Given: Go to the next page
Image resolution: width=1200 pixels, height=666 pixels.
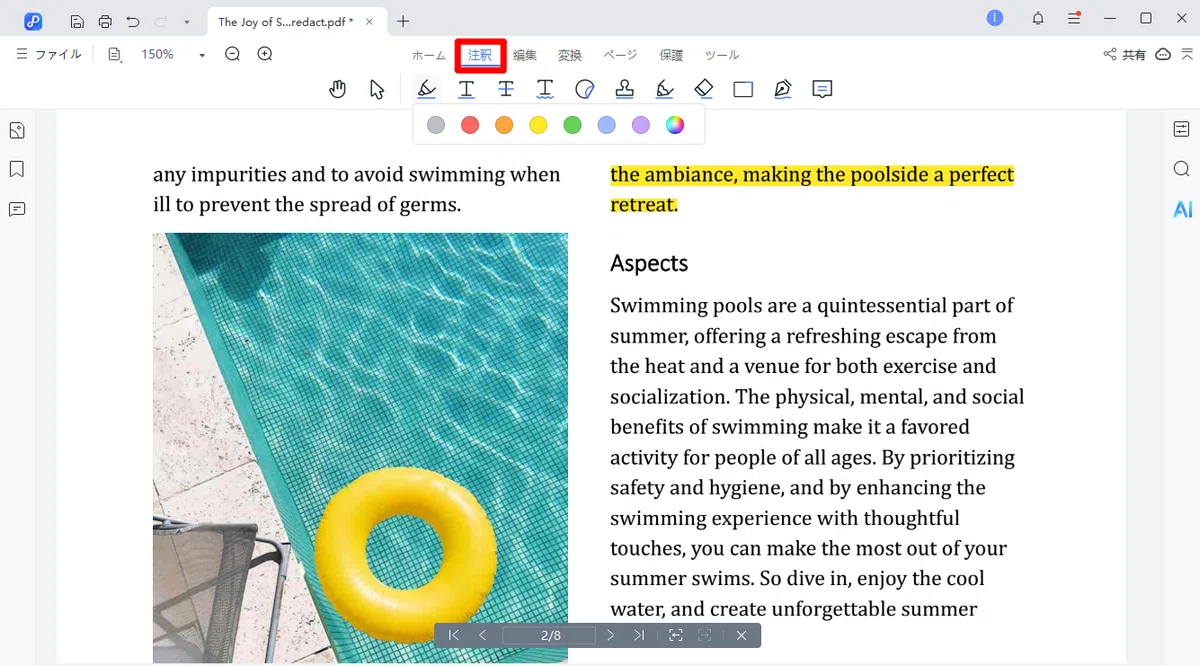Looking at the screenshot, I should click(610, 635).
